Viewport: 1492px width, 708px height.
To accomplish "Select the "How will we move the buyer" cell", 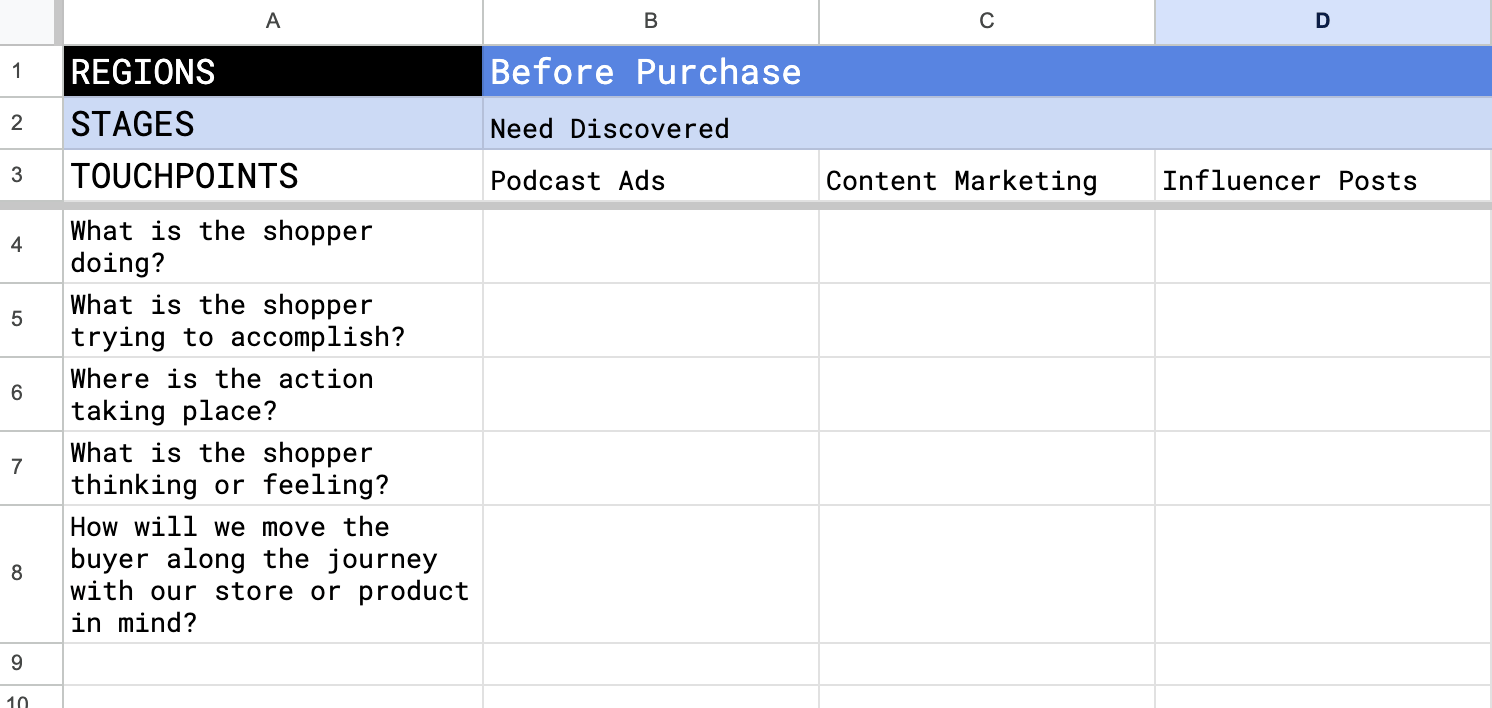I will coord(272,574).
